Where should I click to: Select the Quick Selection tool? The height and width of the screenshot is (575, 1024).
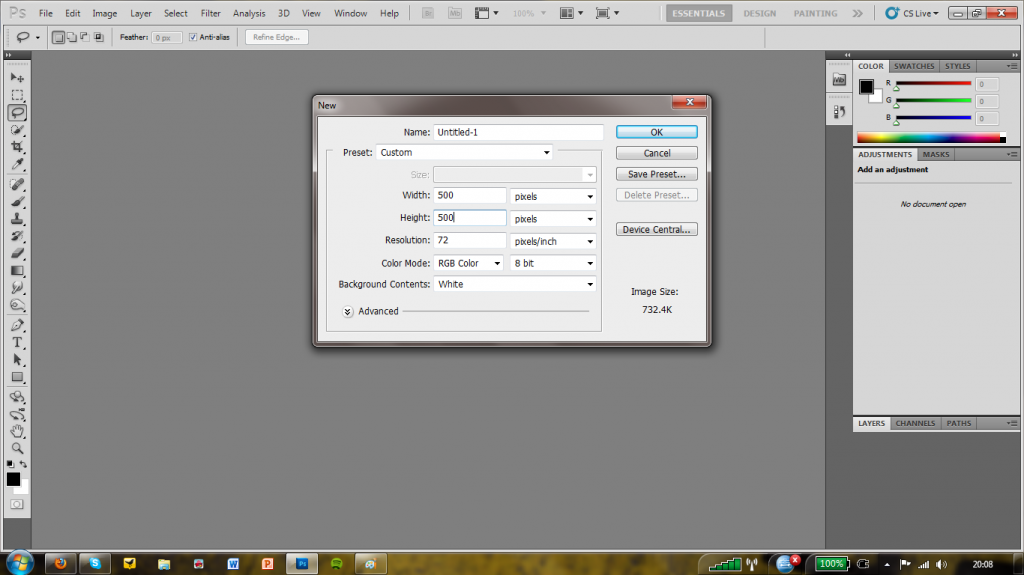click(17, 129)
